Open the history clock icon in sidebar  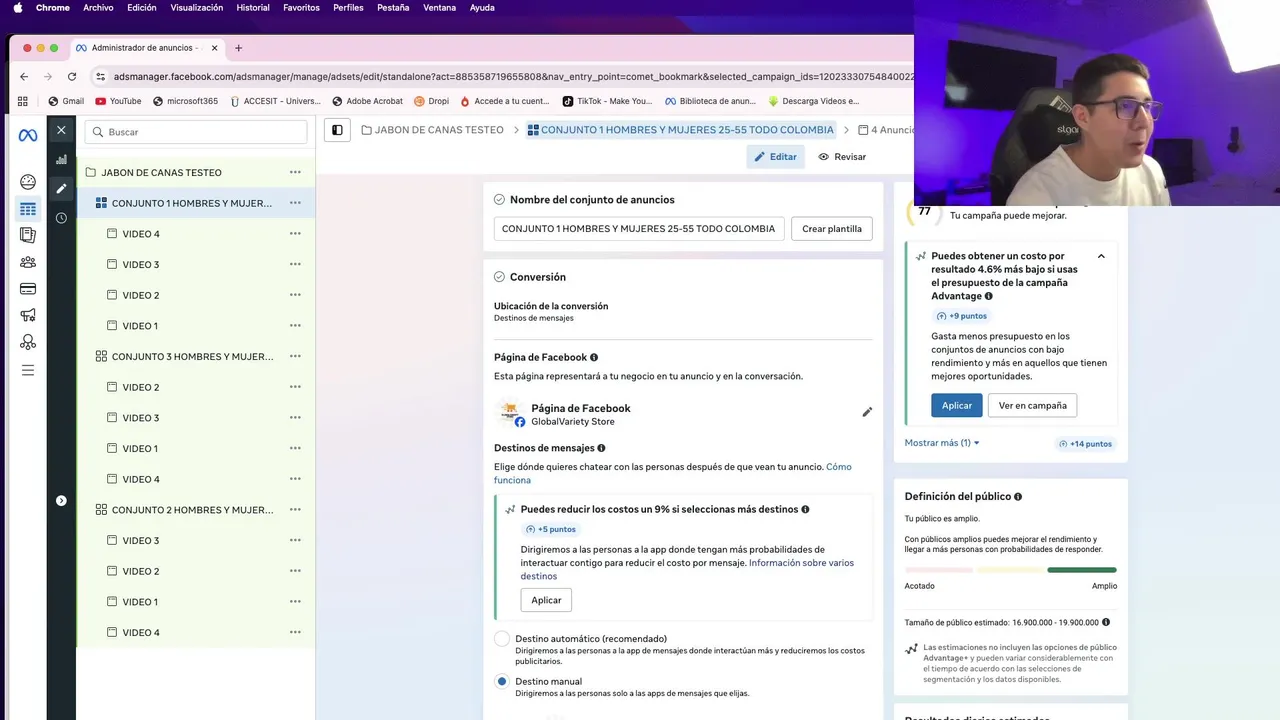coord(61,218)
